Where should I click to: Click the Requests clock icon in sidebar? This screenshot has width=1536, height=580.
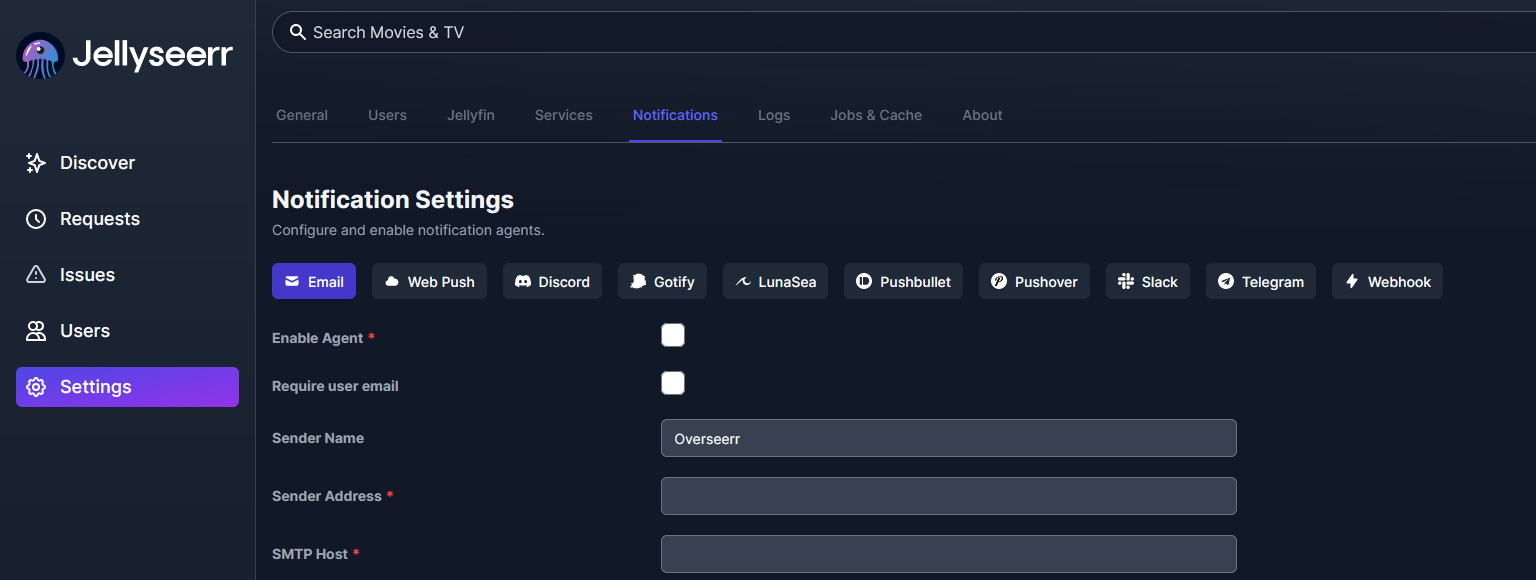[x=36, y=219]
